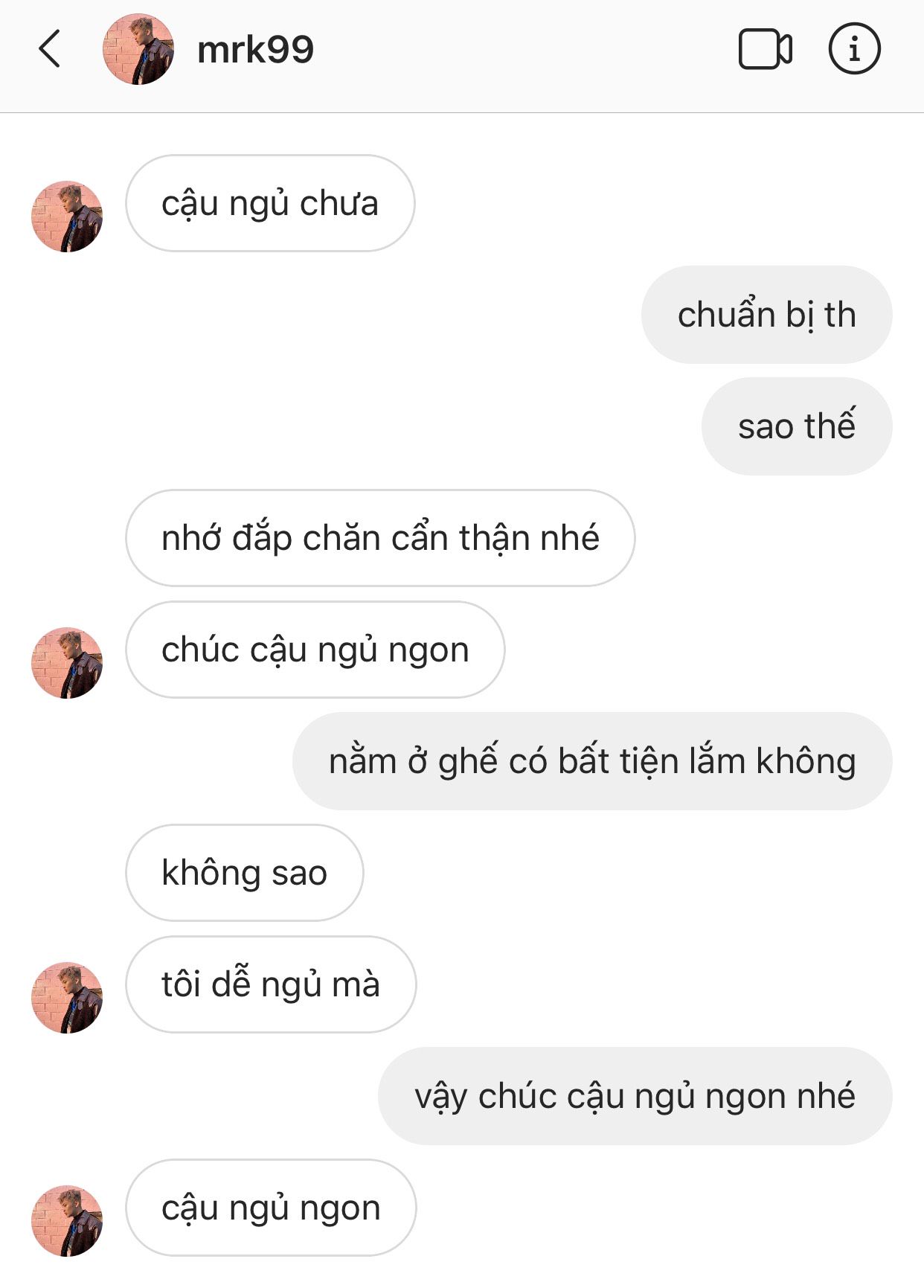Tap avatar beside "cậu ngủ chưa" message
Viewport: 924px width, 1288px height.
click(x=67, y=217)
